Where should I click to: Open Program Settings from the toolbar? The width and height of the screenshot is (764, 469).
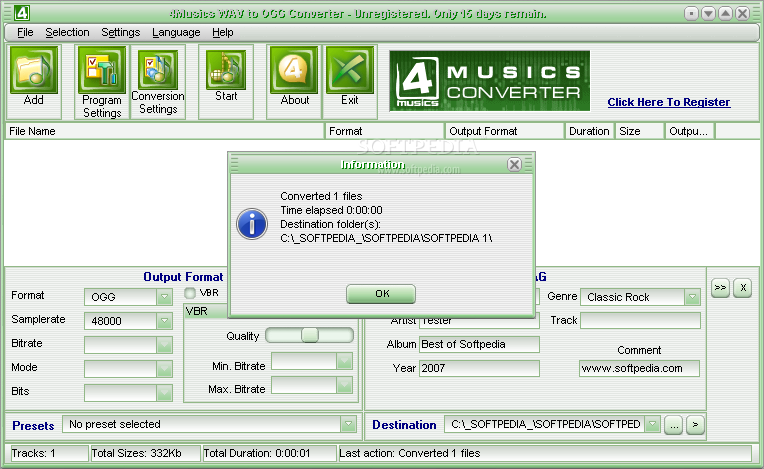101,70
